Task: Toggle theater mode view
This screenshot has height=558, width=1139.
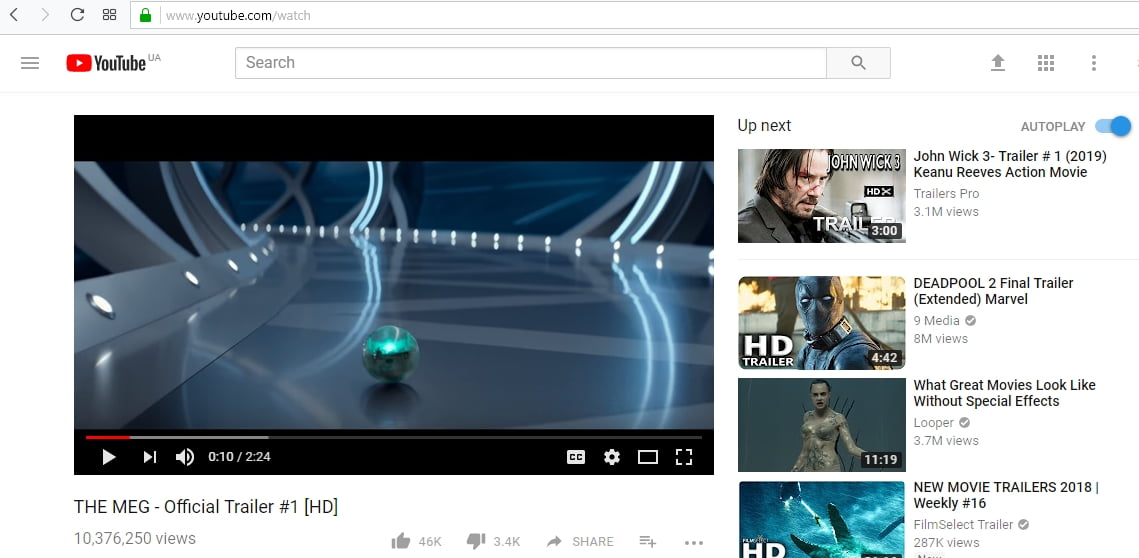Action: pos(648,457)
